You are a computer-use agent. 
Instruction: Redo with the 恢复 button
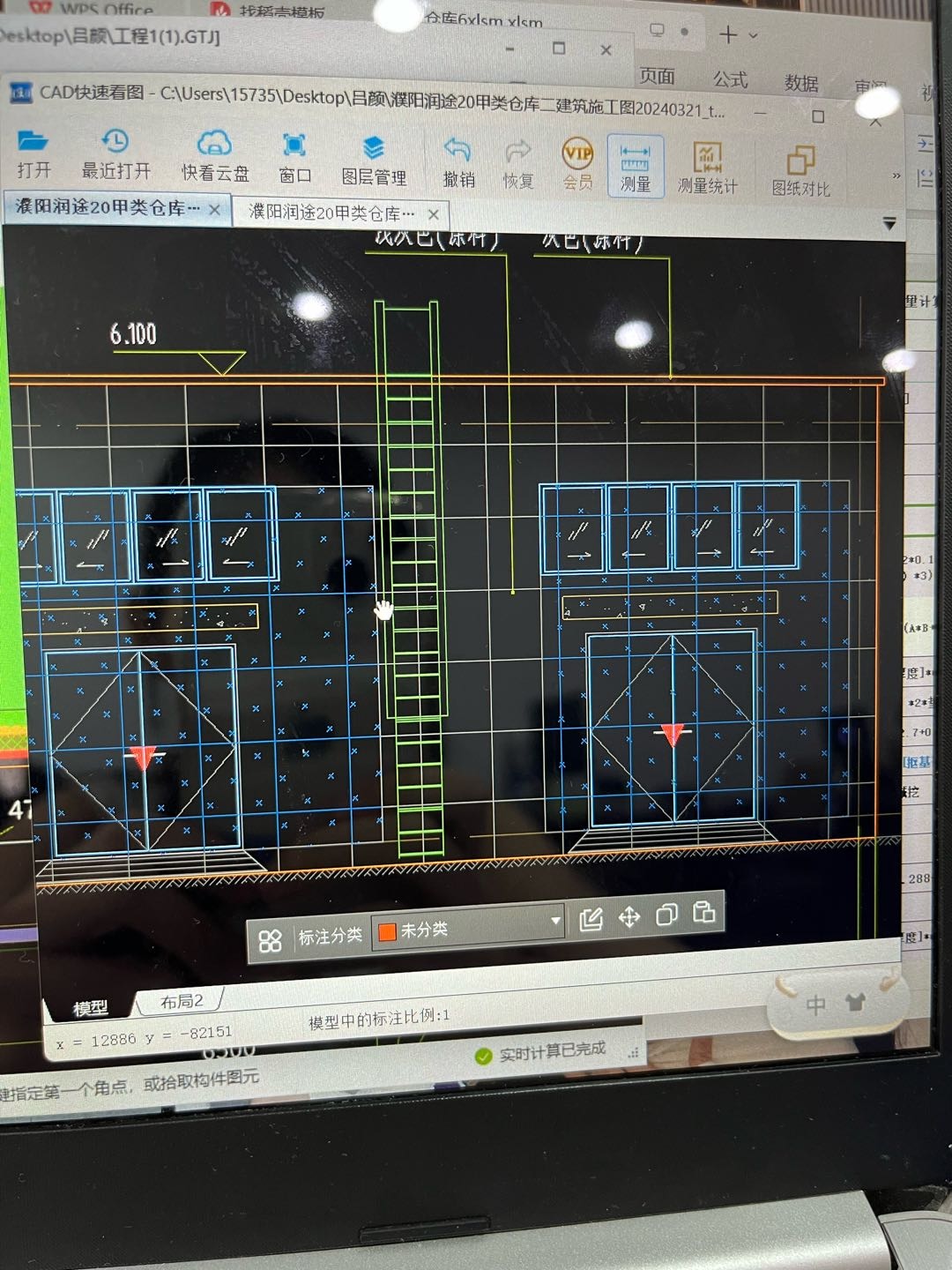(x=518, y=165)
